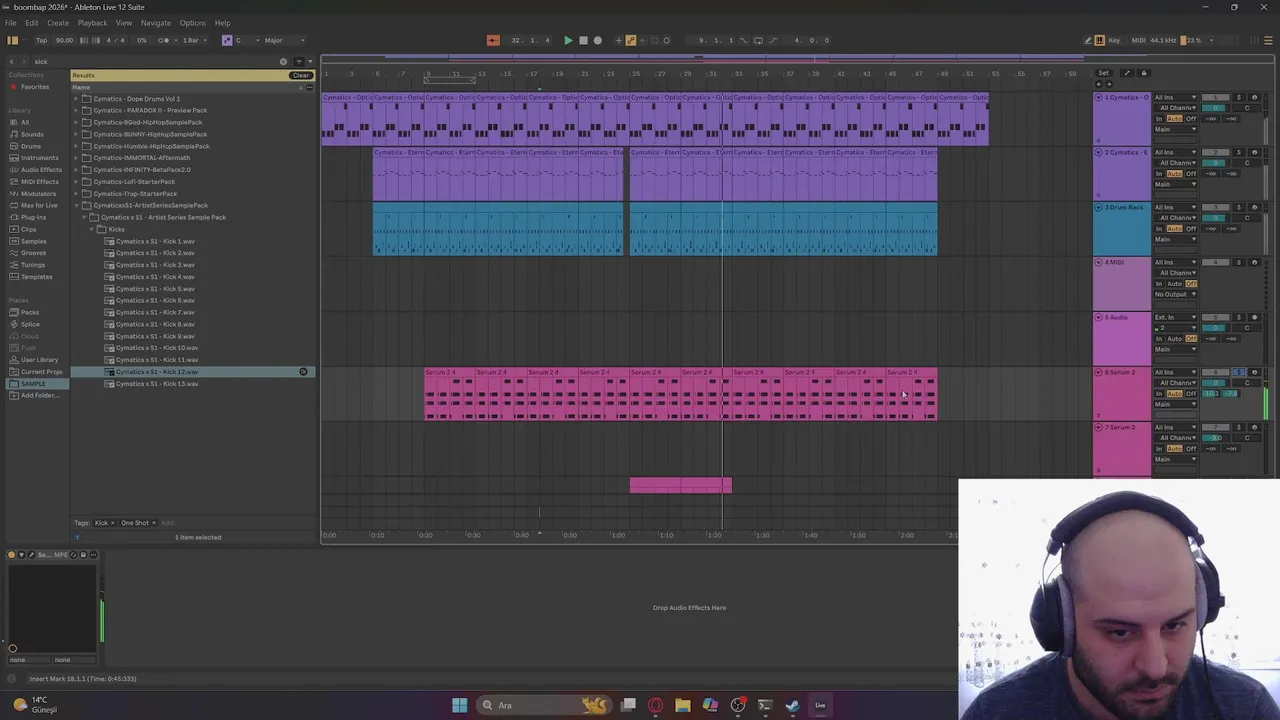Open Plug-Ins category in browser

[33, 217]
